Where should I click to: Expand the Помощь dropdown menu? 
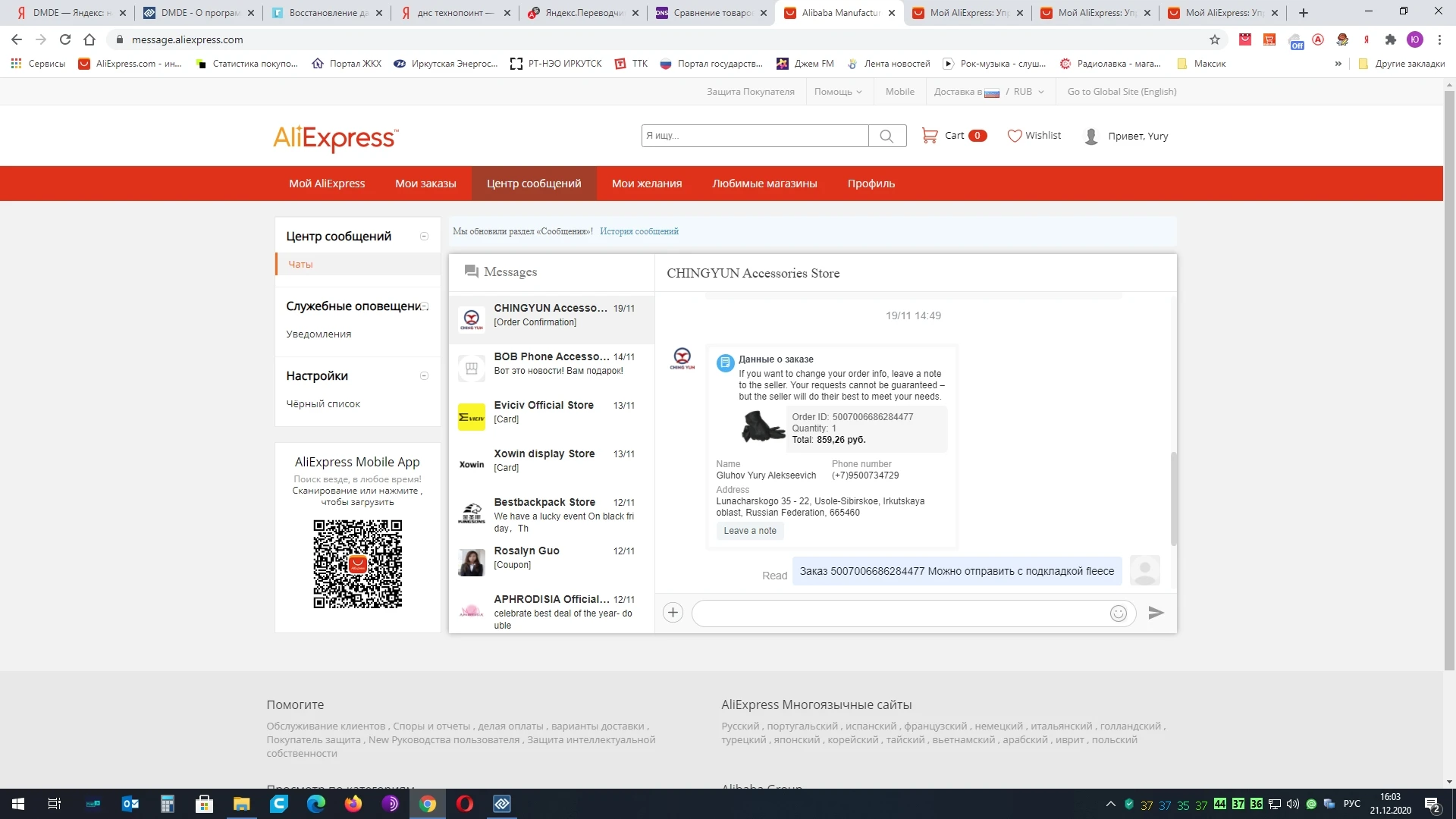pos(838,92)
